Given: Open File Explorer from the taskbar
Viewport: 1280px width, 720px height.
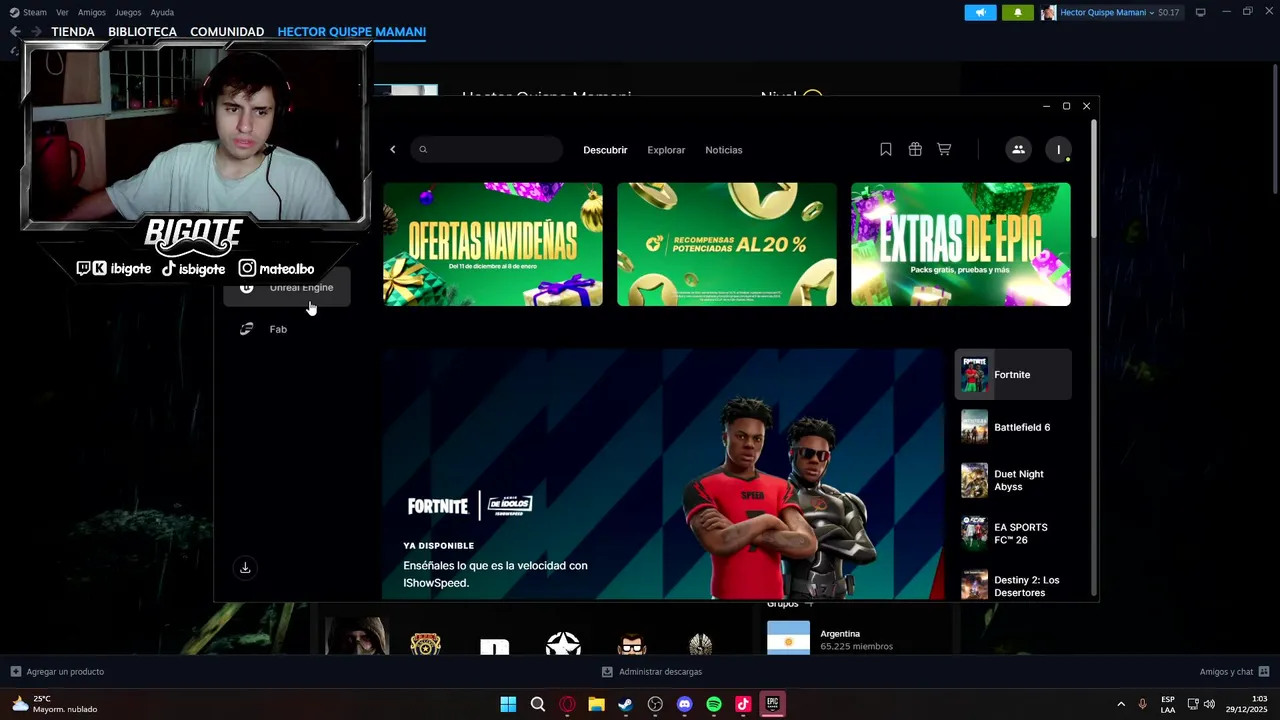Looking at the screenshot, I should click(597, 704).
